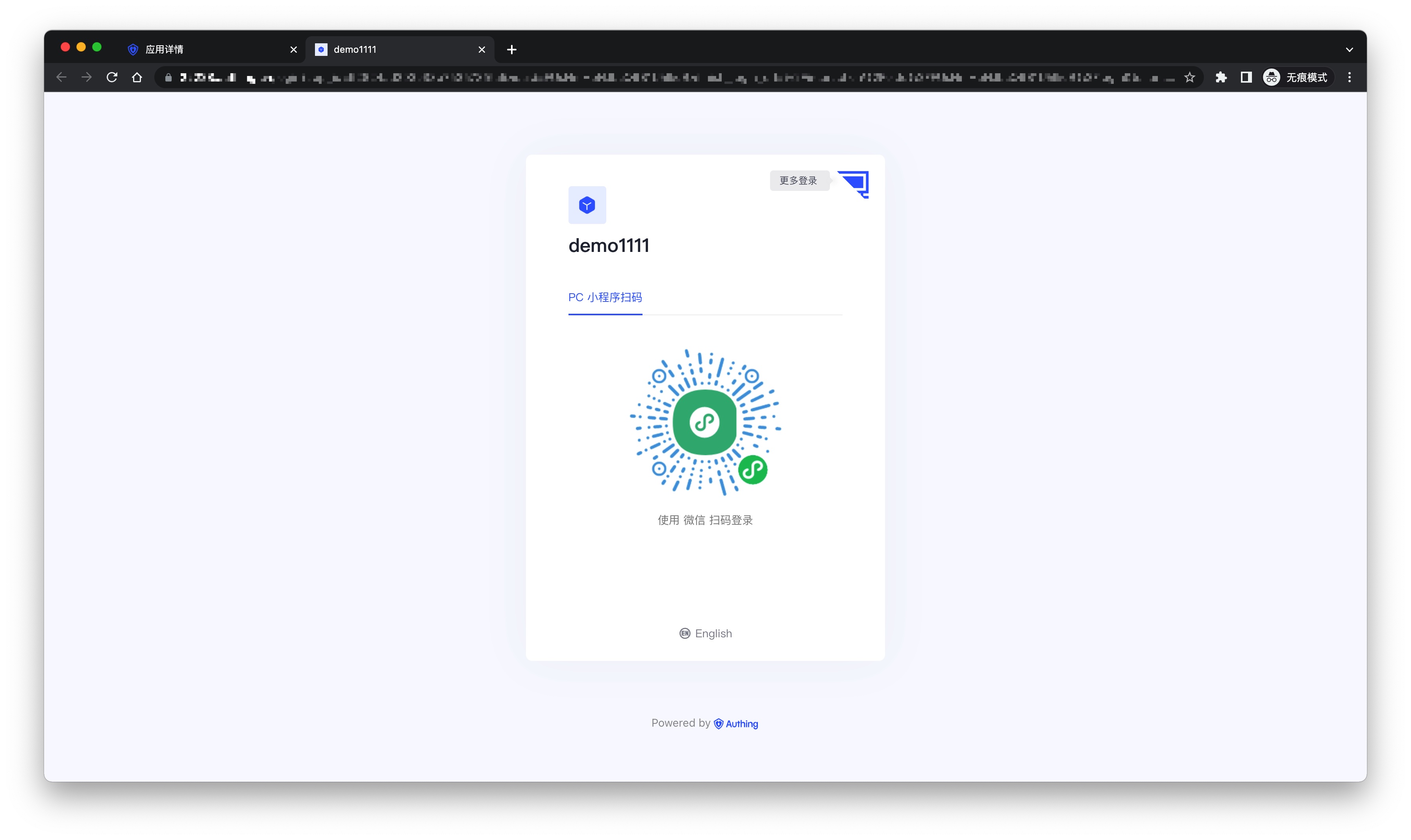Select the PC 小程序扫码 tab
The width and height of the screenshot is (1411, 840).
605,297
